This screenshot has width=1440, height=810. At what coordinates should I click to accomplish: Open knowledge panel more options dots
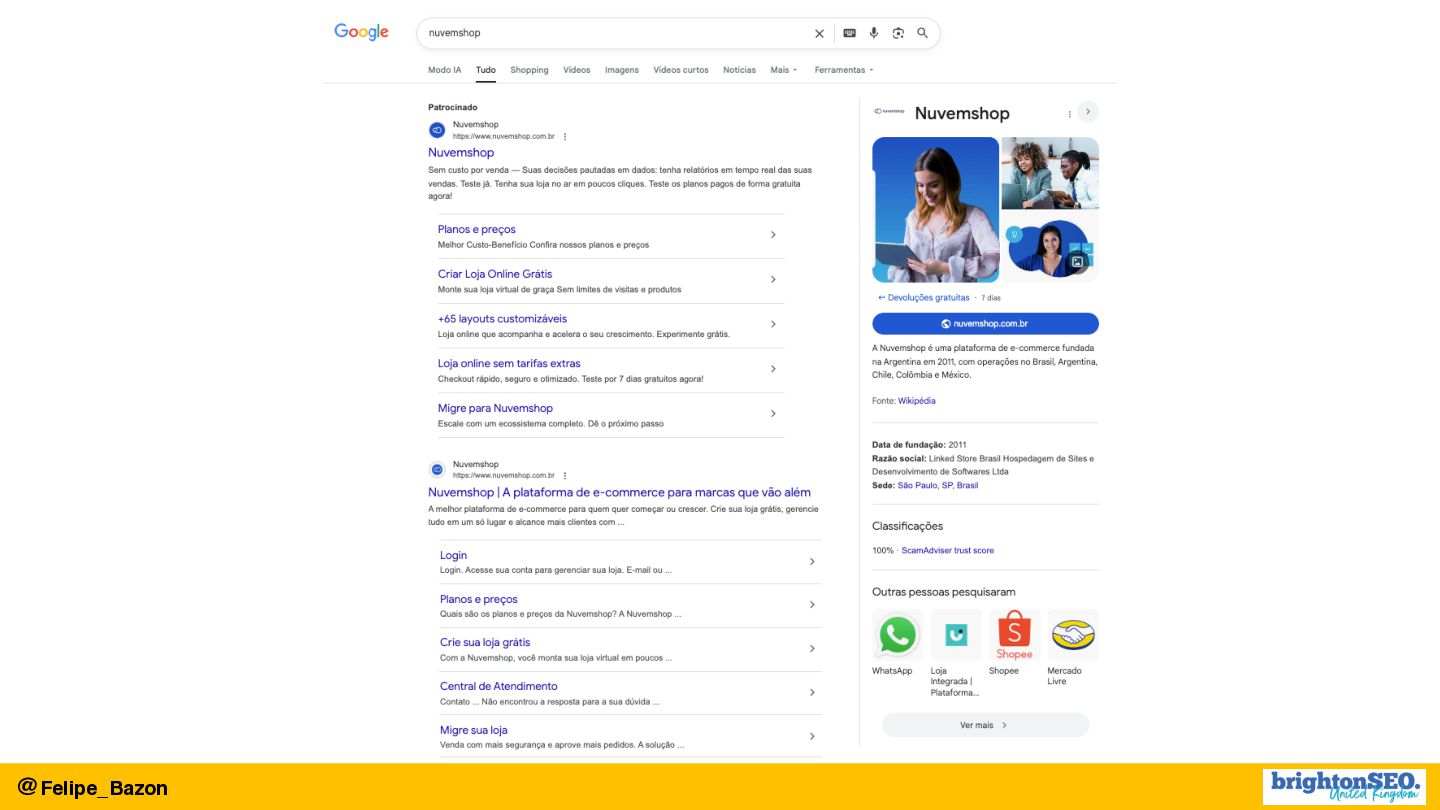(x=1069, y=114)
